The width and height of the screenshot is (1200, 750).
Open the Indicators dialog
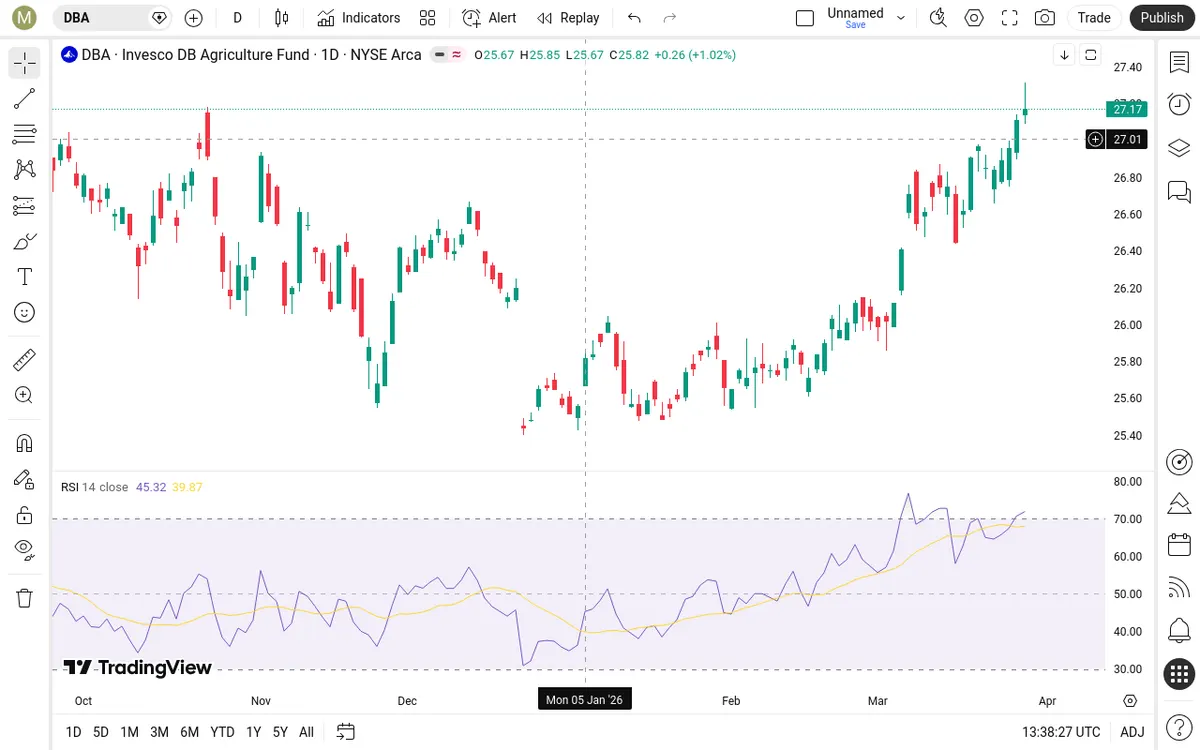358,17
